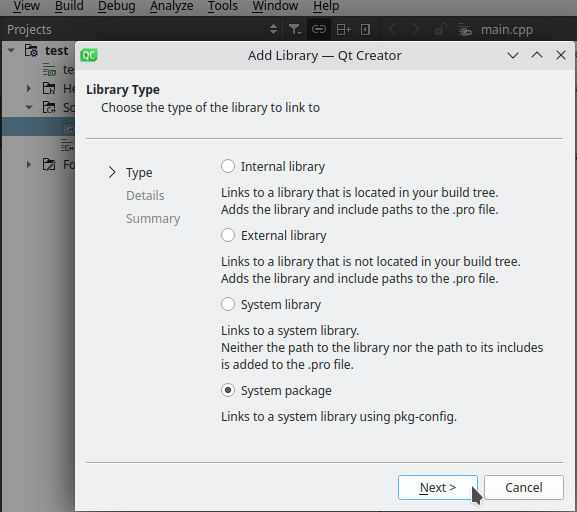Click the filter tree funnel icon
The image size is (577, 512).
tap(295, 29)
